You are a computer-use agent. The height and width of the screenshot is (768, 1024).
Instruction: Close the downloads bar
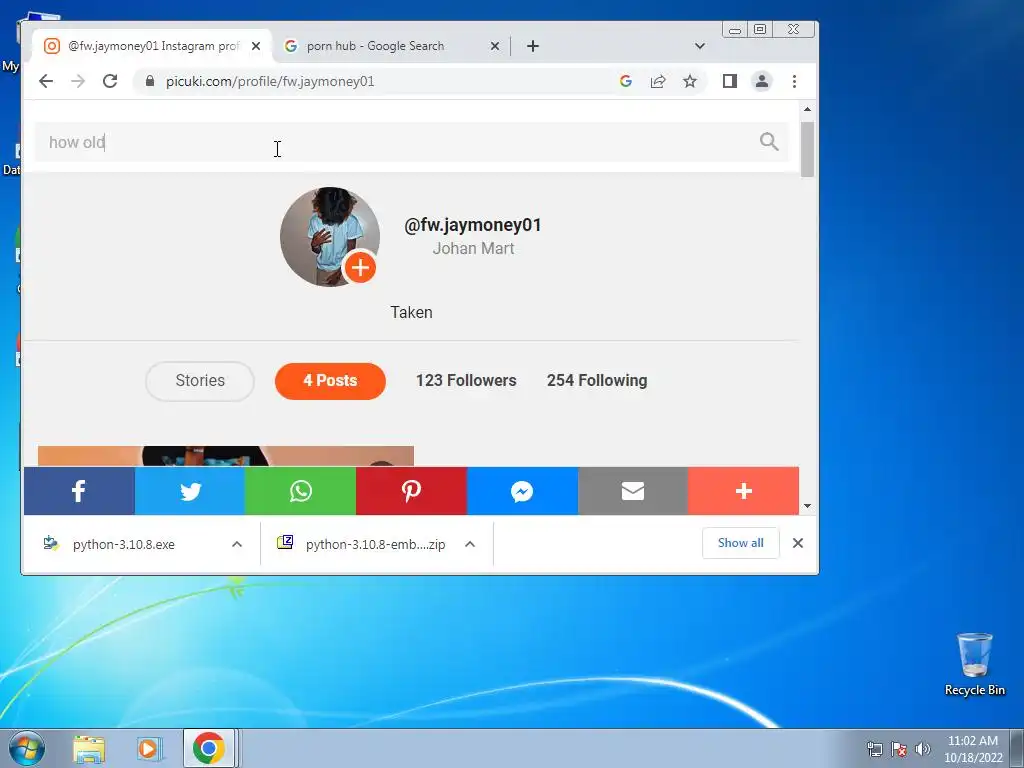797,543
